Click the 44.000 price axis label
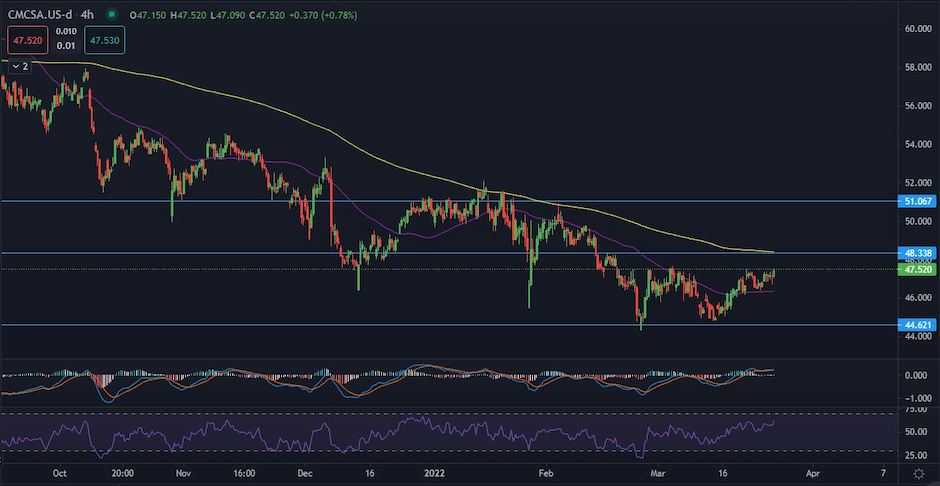This screenshot has width=940, height=486. click(x=919, y=336)
